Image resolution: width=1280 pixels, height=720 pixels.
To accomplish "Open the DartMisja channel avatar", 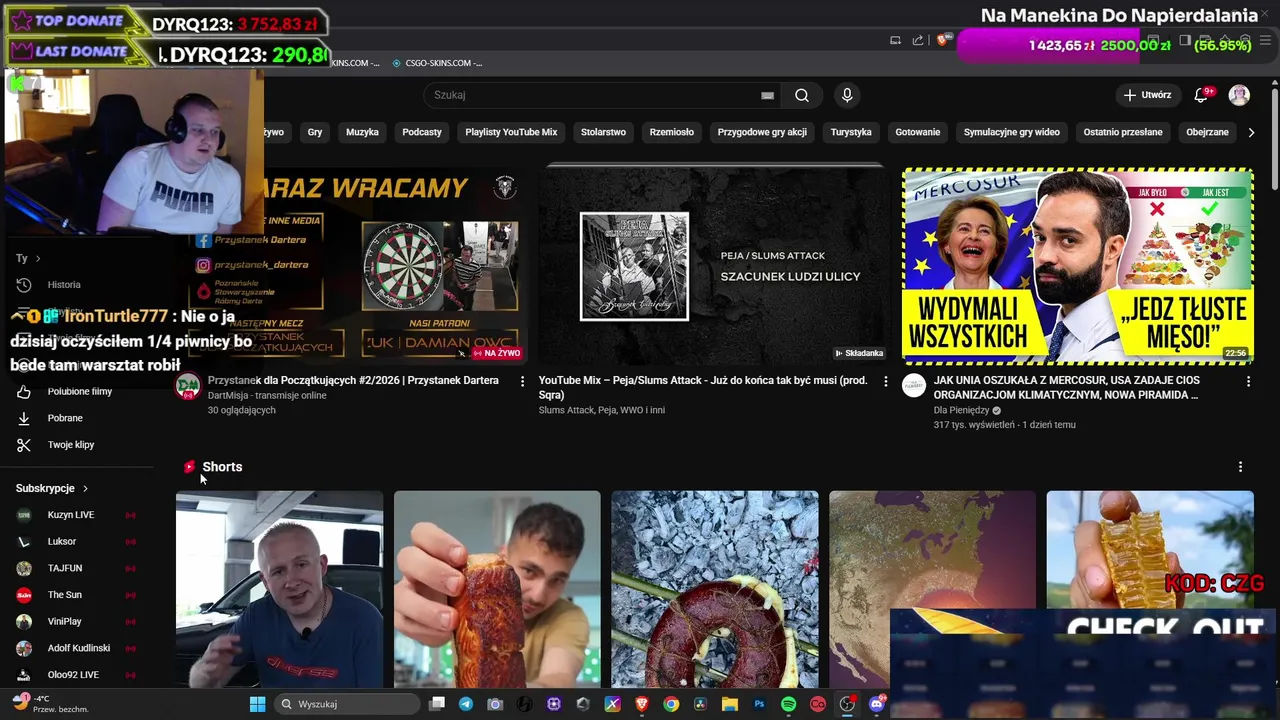I will [x=188, y=387].
